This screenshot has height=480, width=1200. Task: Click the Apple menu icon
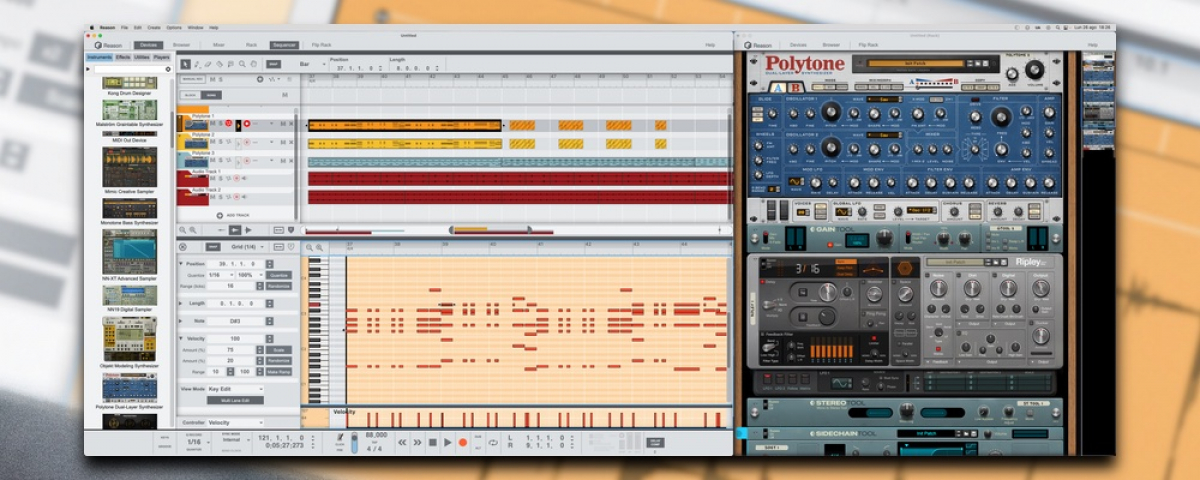click(92, 28)
